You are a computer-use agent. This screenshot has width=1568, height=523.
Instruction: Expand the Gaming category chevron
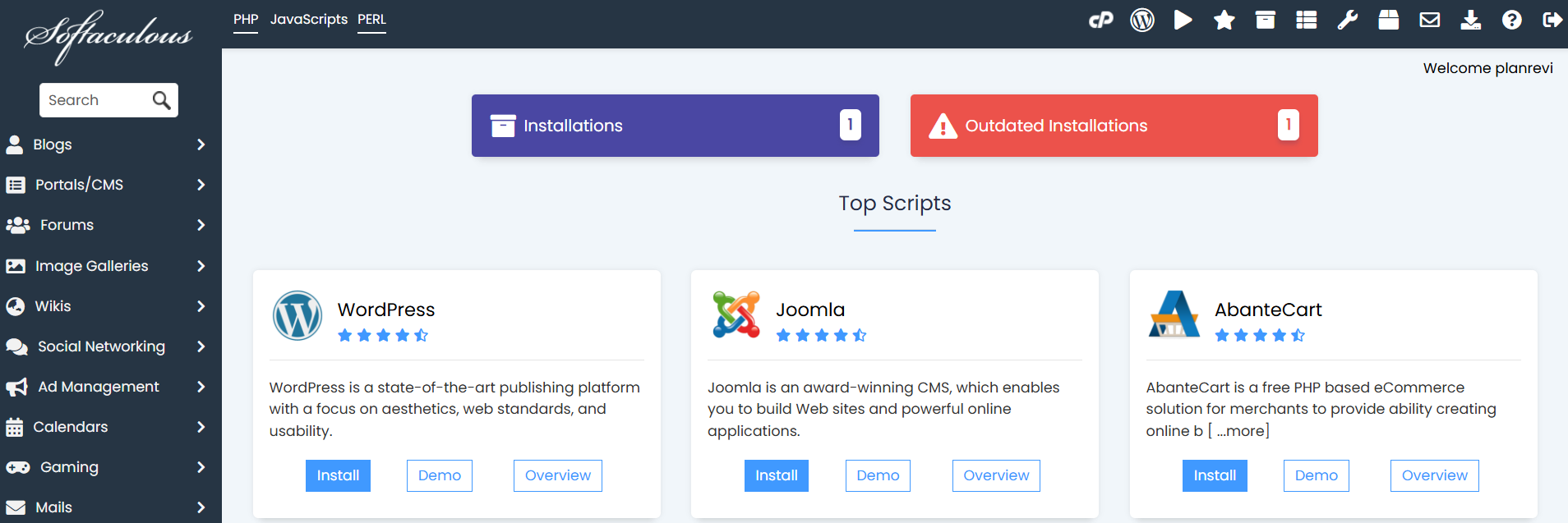pos(201,467)
